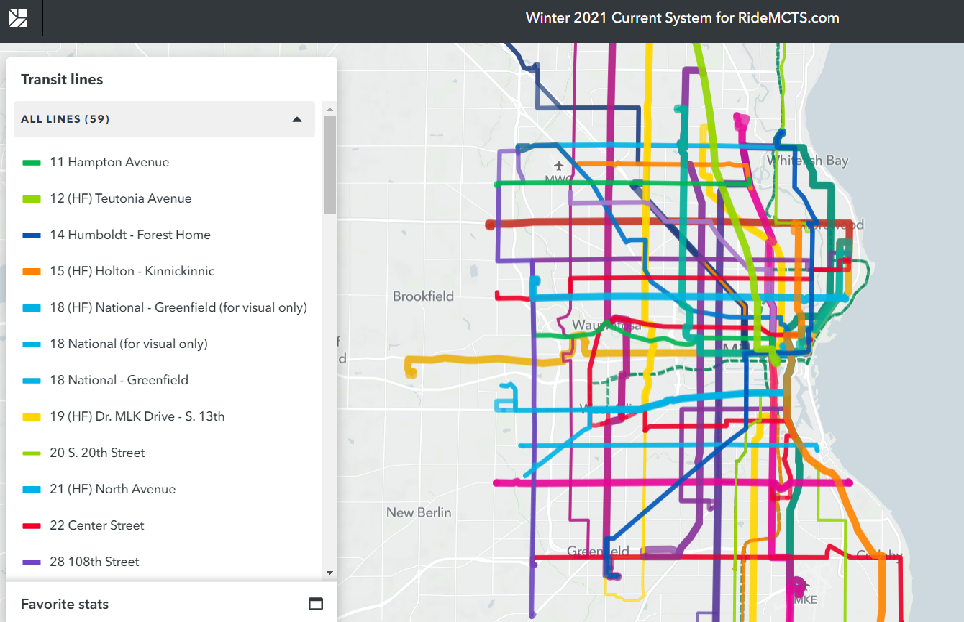Click the Favorite stats panel icon
Screen dimensions: 964x622
[316, 604]
